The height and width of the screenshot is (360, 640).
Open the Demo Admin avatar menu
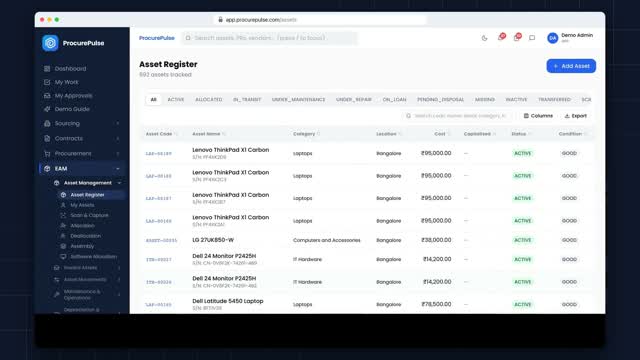[x=552, y=38]
